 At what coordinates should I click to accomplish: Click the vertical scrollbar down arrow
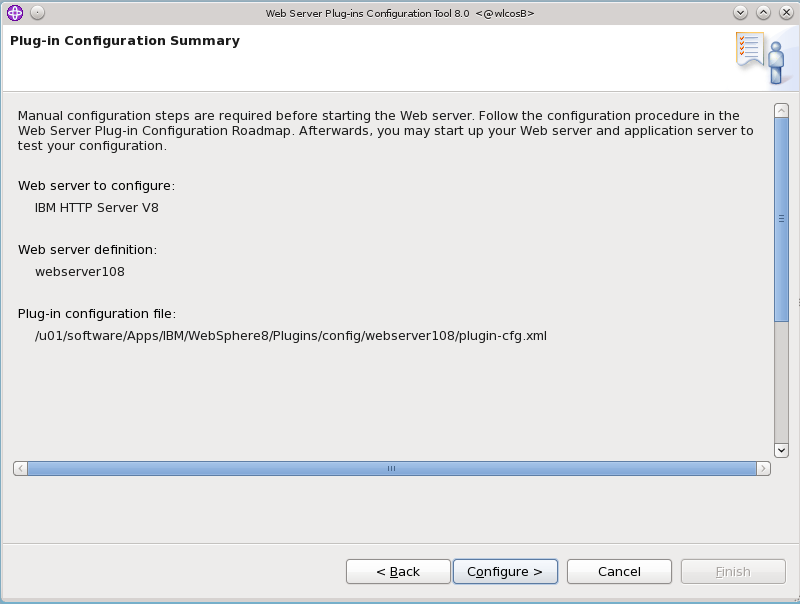pos(781,450)
